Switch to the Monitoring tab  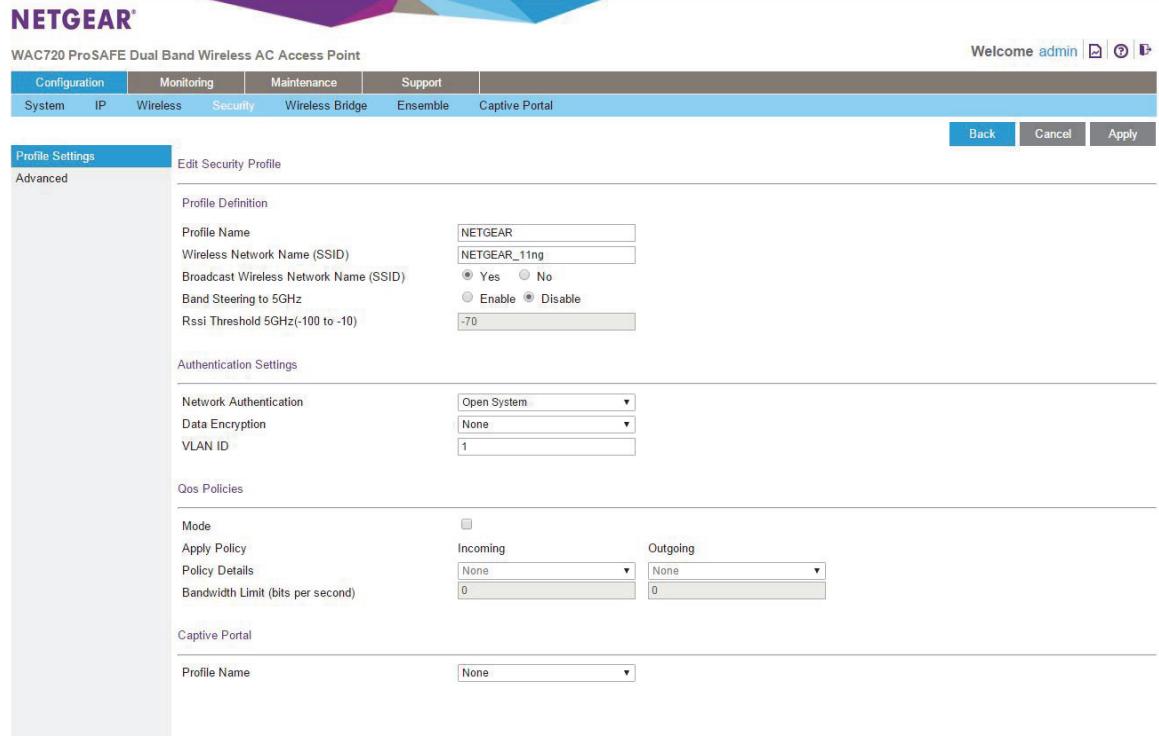tap(186, 82)
